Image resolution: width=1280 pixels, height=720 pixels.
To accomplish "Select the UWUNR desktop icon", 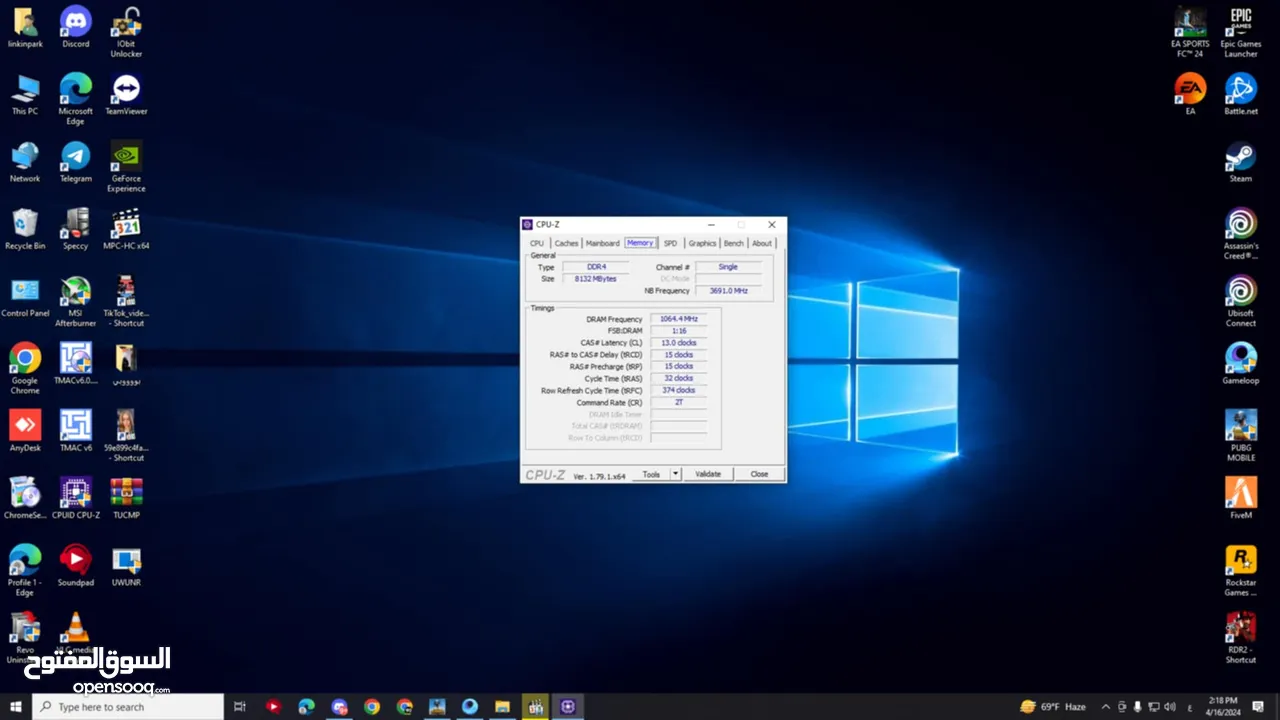I will point(126,565).
